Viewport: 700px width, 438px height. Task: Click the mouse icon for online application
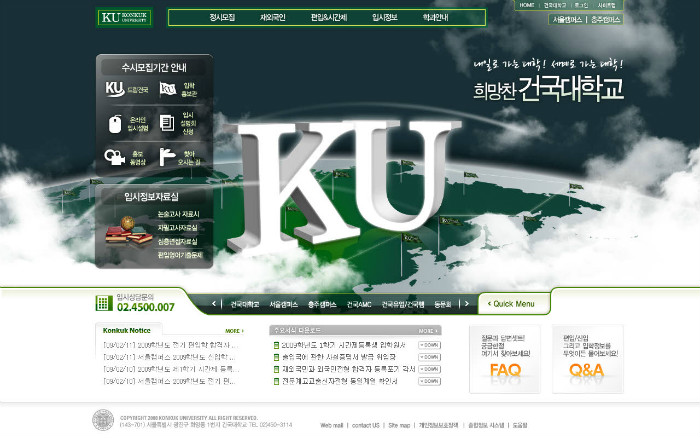(115, 124)
